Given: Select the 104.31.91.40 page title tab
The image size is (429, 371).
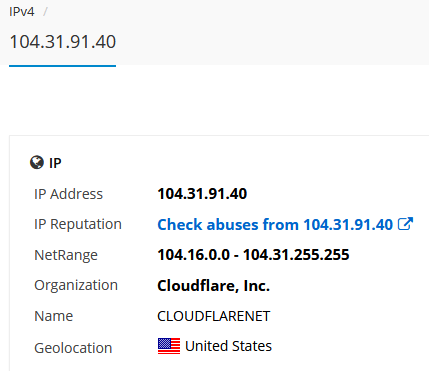Looking at the screenshot, I should point(63,42).
